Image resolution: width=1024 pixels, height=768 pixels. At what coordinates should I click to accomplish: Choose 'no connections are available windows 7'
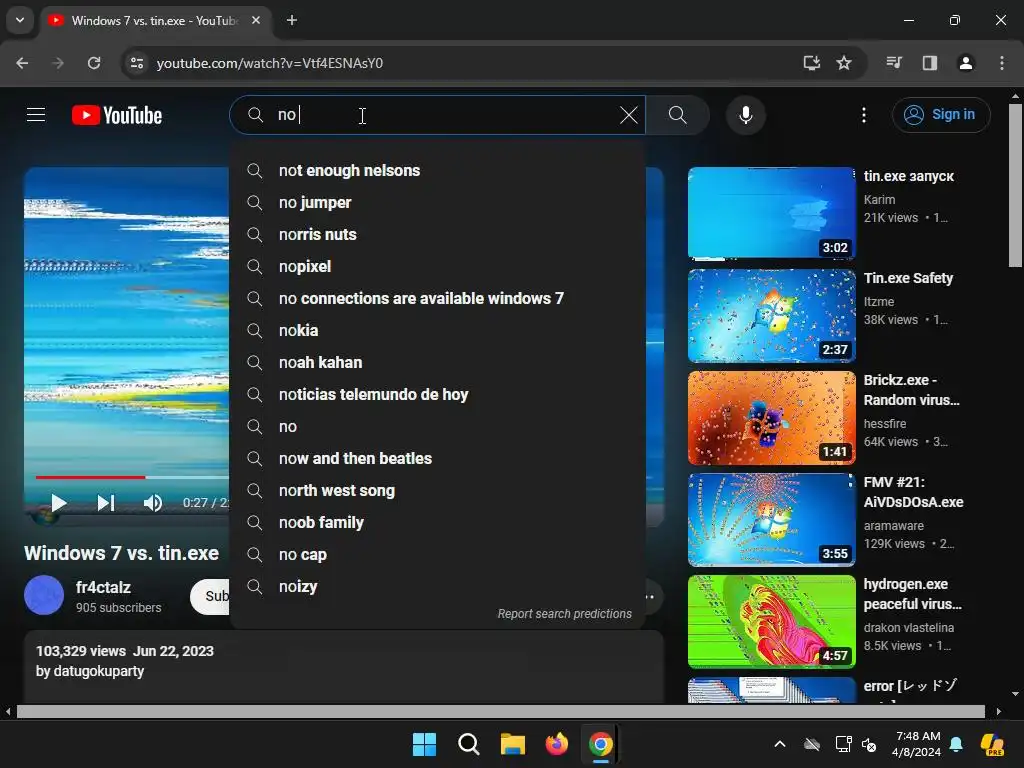(x=437, y=298)
